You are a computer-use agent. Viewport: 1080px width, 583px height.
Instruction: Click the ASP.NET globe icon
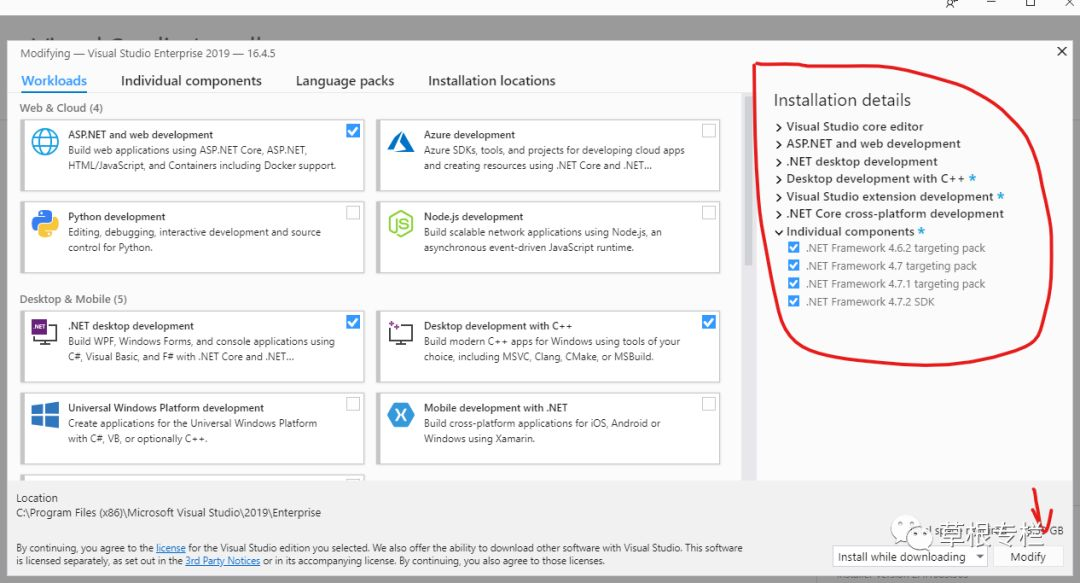[45, 141]
